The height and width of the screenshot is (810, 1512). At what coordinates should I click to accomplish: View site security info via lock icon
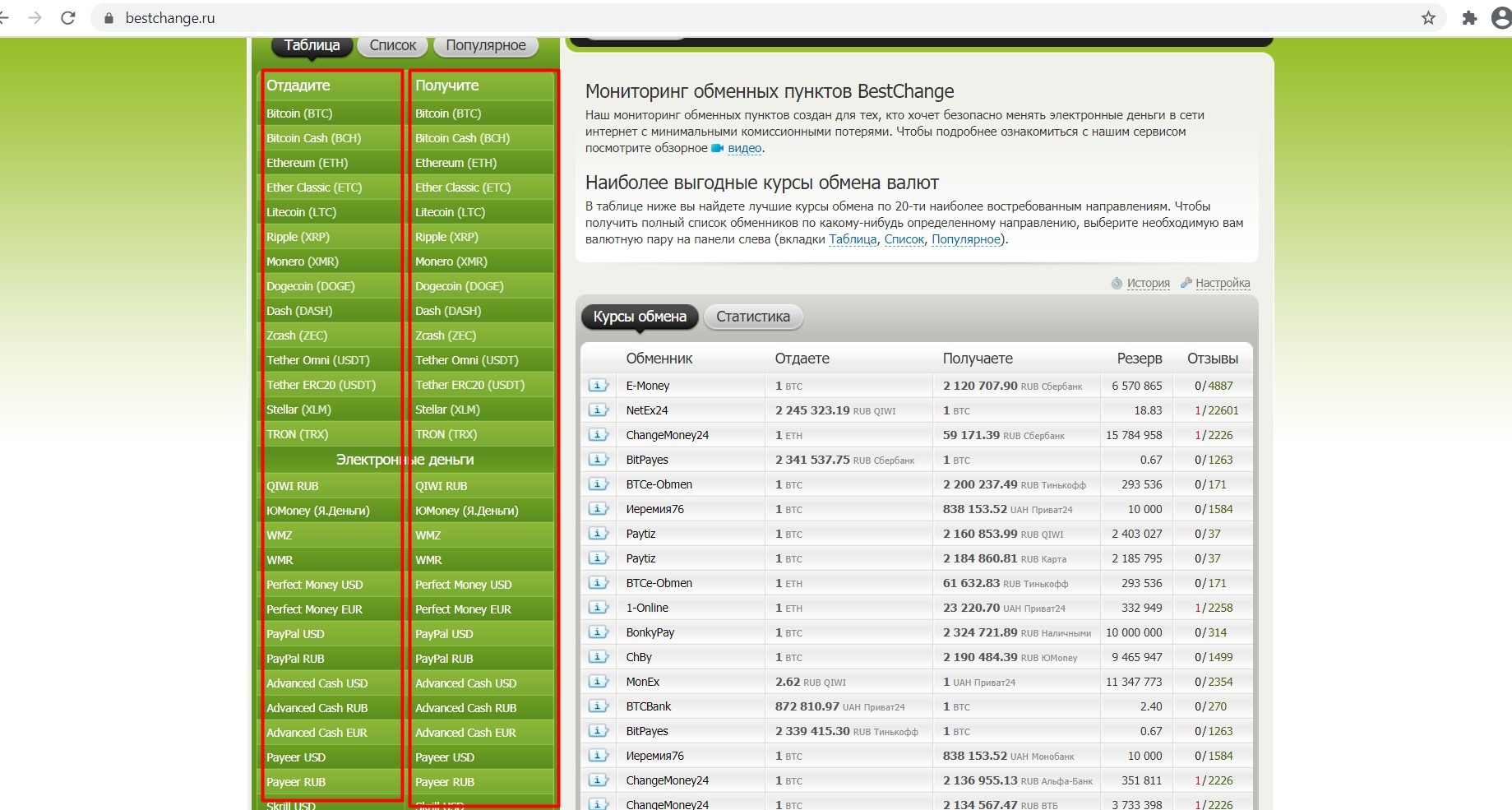point(108,18)
